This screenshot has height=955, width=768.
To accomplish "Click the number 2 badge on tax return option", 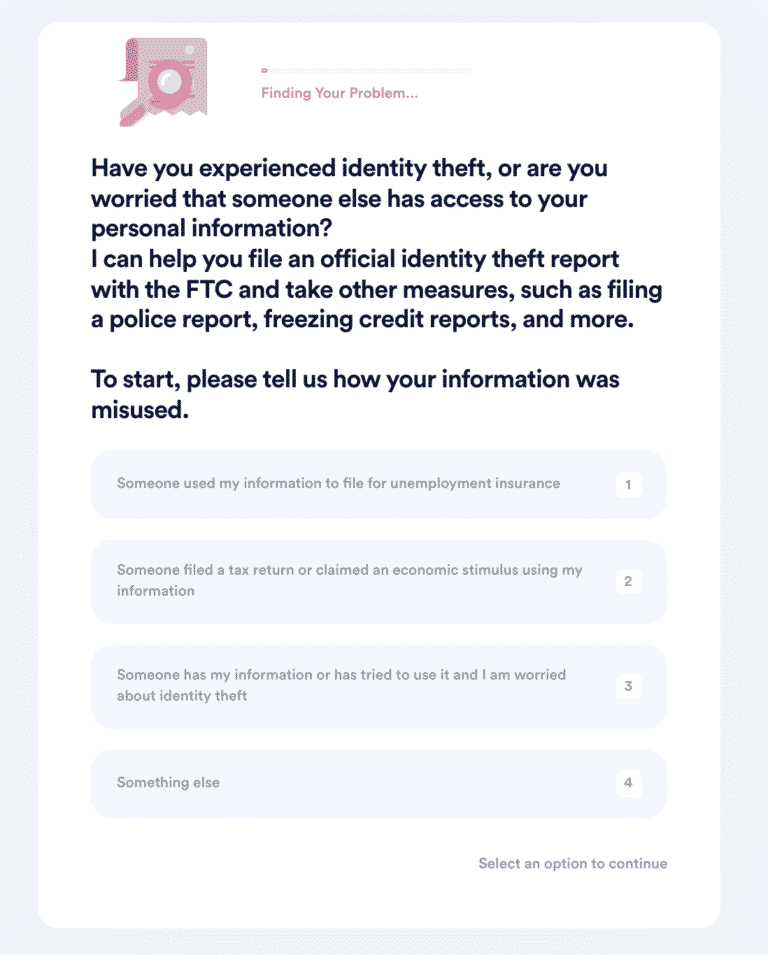I will pyautogui.click(x=628, y=581).
